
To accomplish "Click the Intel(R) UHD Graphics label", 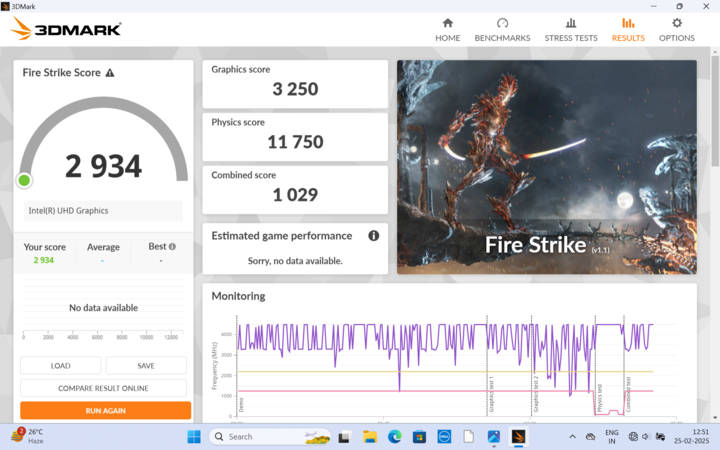I will [68, 211].
